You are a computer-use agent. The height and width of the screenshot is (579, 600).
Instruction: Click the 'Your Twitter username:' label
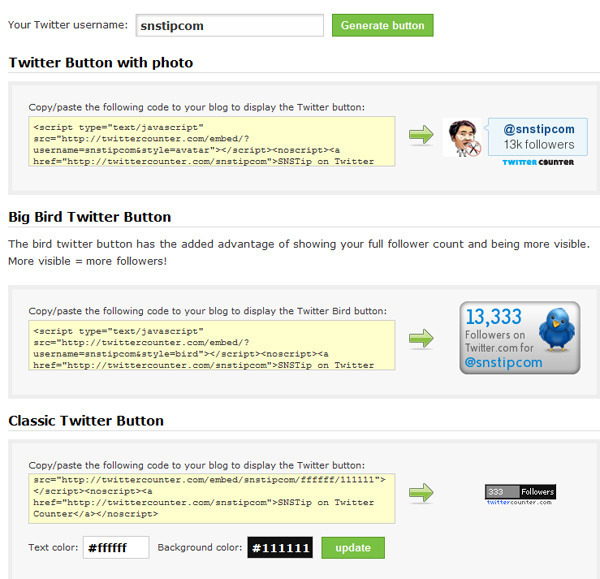pyautogui.click(x=68, y=25)
